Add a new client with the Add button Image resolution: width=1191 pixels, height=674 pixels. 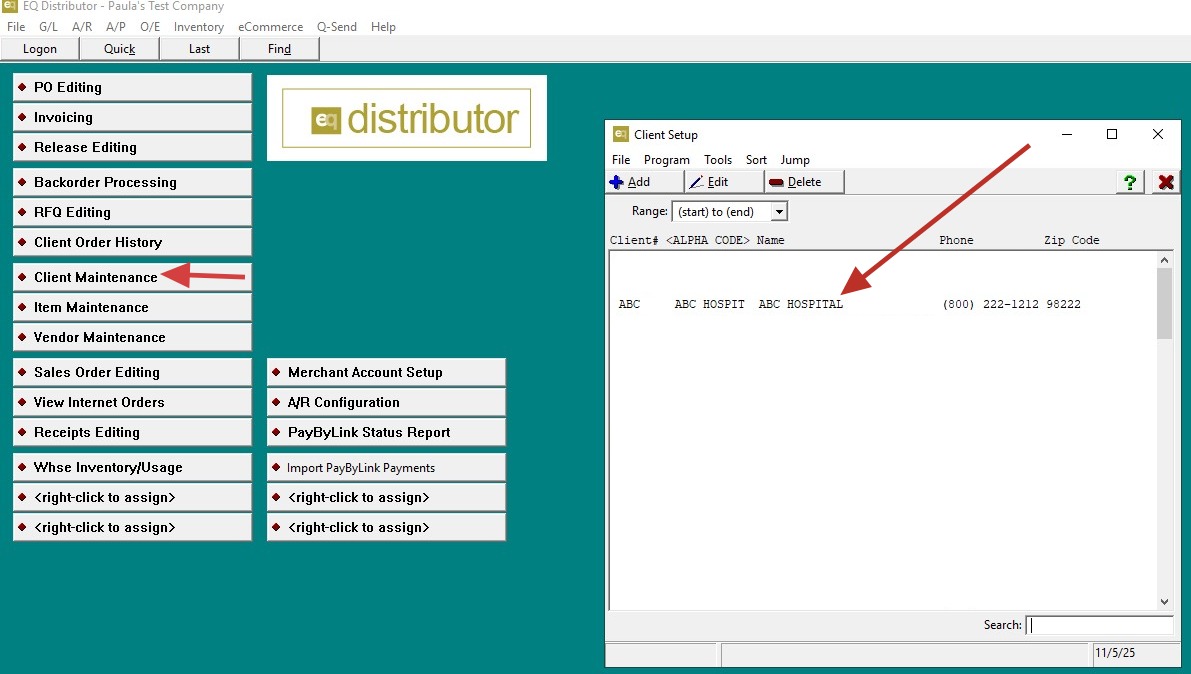pyautogui.click(x=645, y=182)
